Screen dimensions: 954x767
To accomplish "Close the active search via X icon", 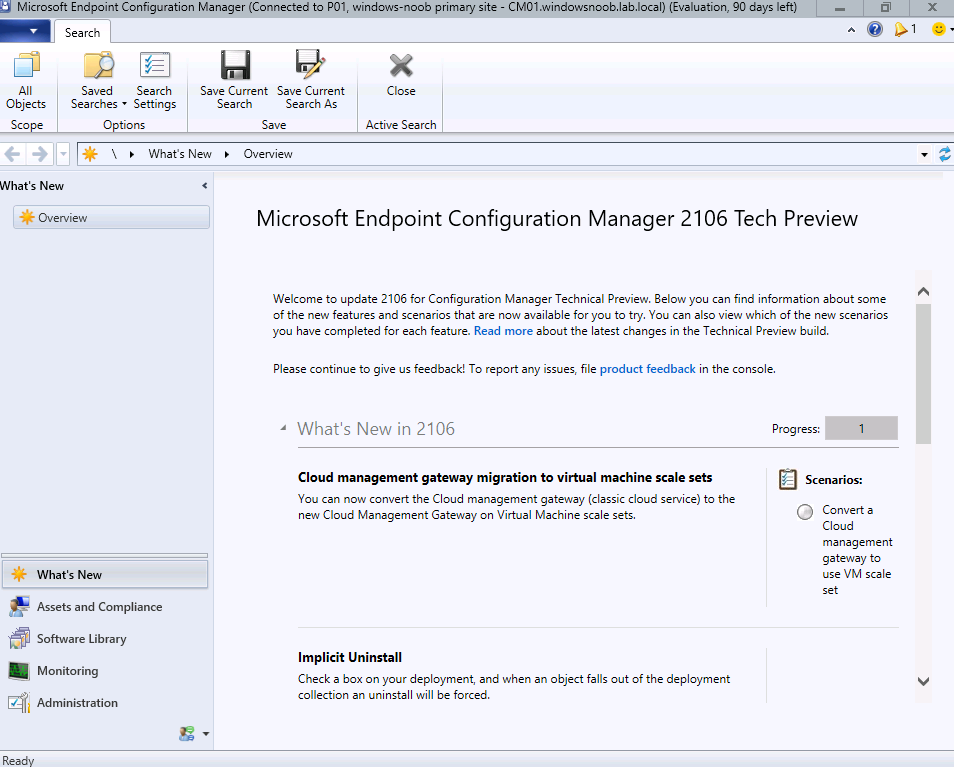I will 401,66.
